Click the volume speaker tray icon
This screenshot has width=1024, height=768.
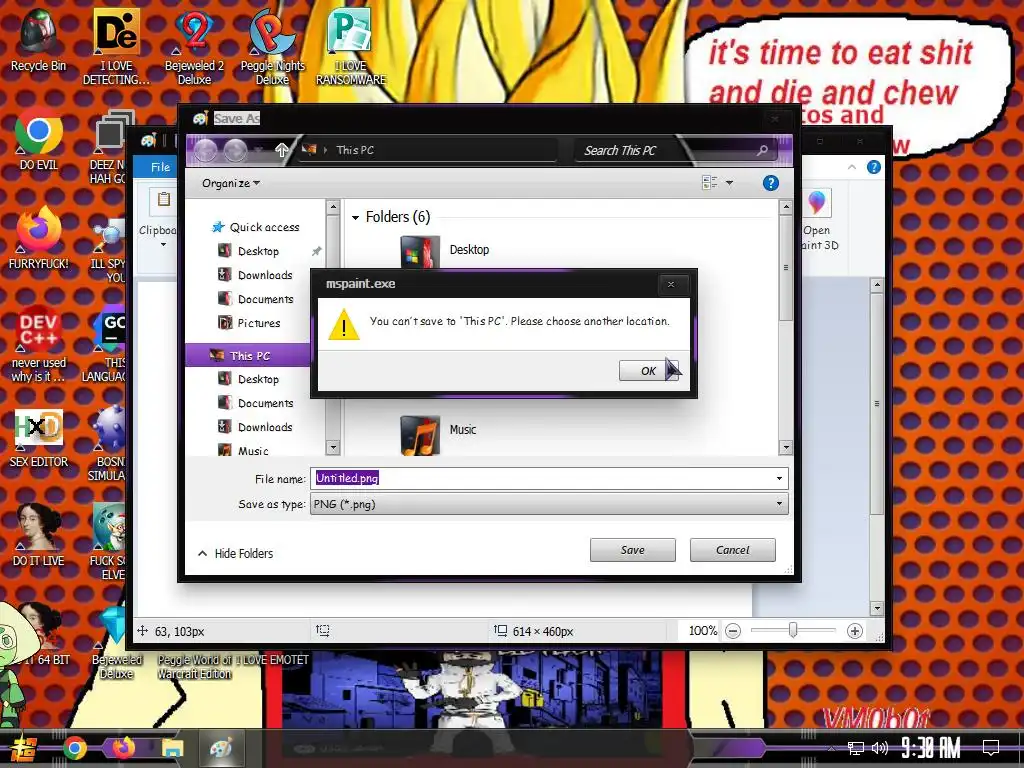pyautogui.click(x=880, y=748)
